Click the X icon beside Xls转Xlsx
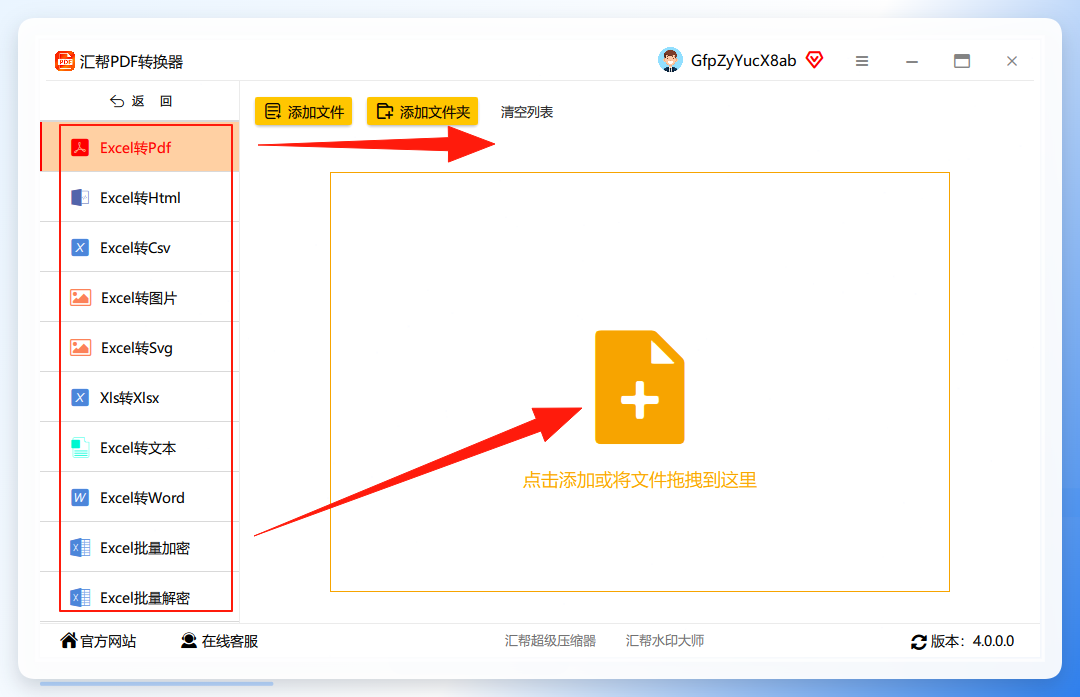The image size is (1080, 697). tap(80, 397)
